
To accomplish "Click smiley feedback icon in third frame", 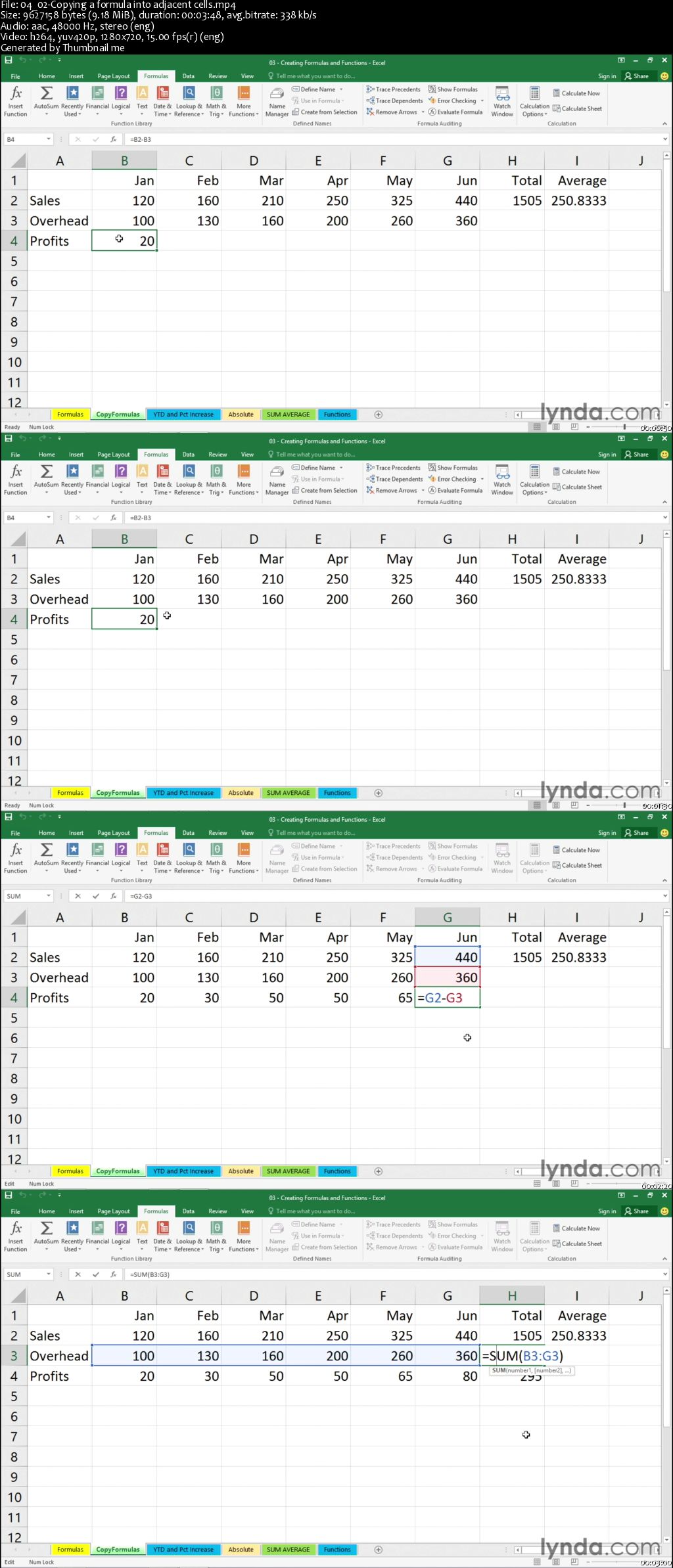I will tap(664, 833).
